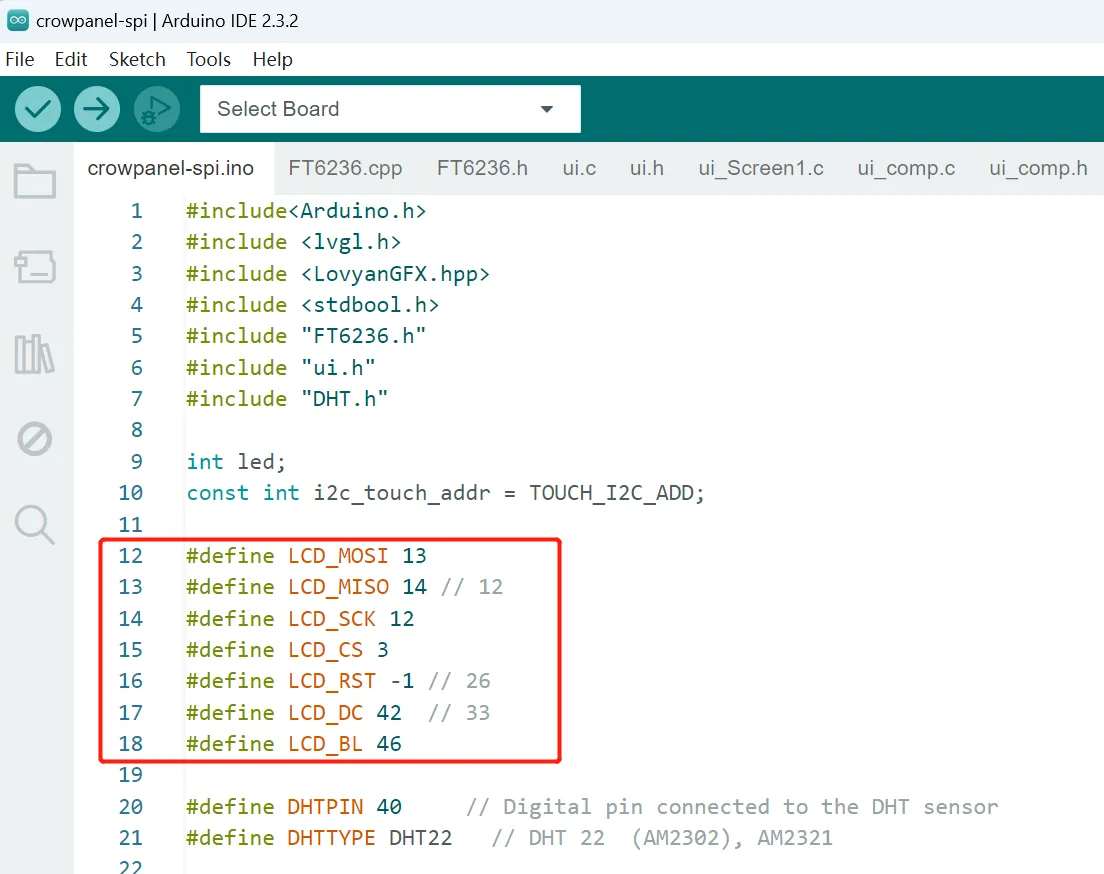The image size is (1104, 874).
Task: Click the Select Board dropdown arrow
Action: click(x=546, y=109)
